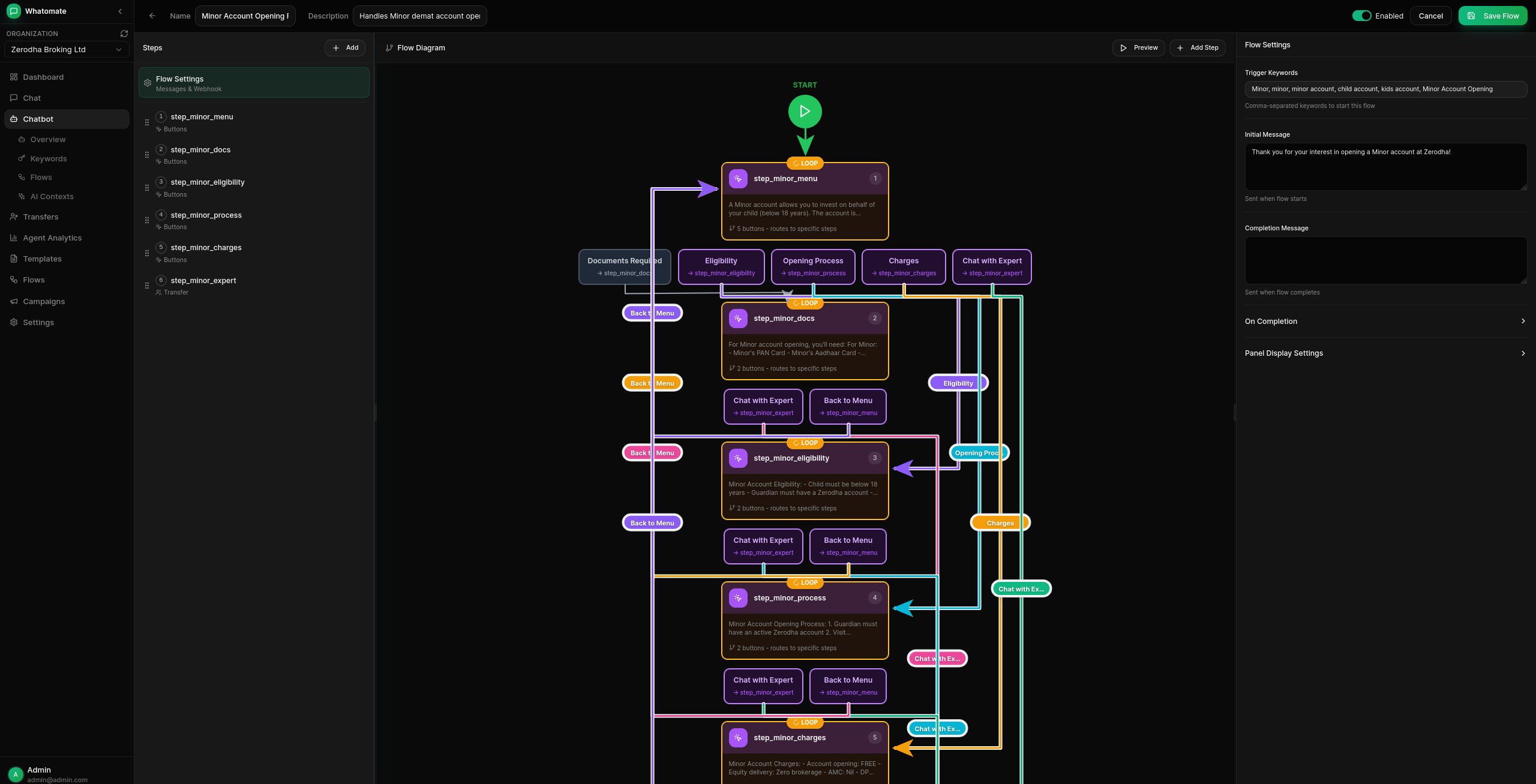The height and width of the screenshot is (784, 1536).
Task: Select the Keywords icon under Chatbot
Action: [x=23, y=158]
